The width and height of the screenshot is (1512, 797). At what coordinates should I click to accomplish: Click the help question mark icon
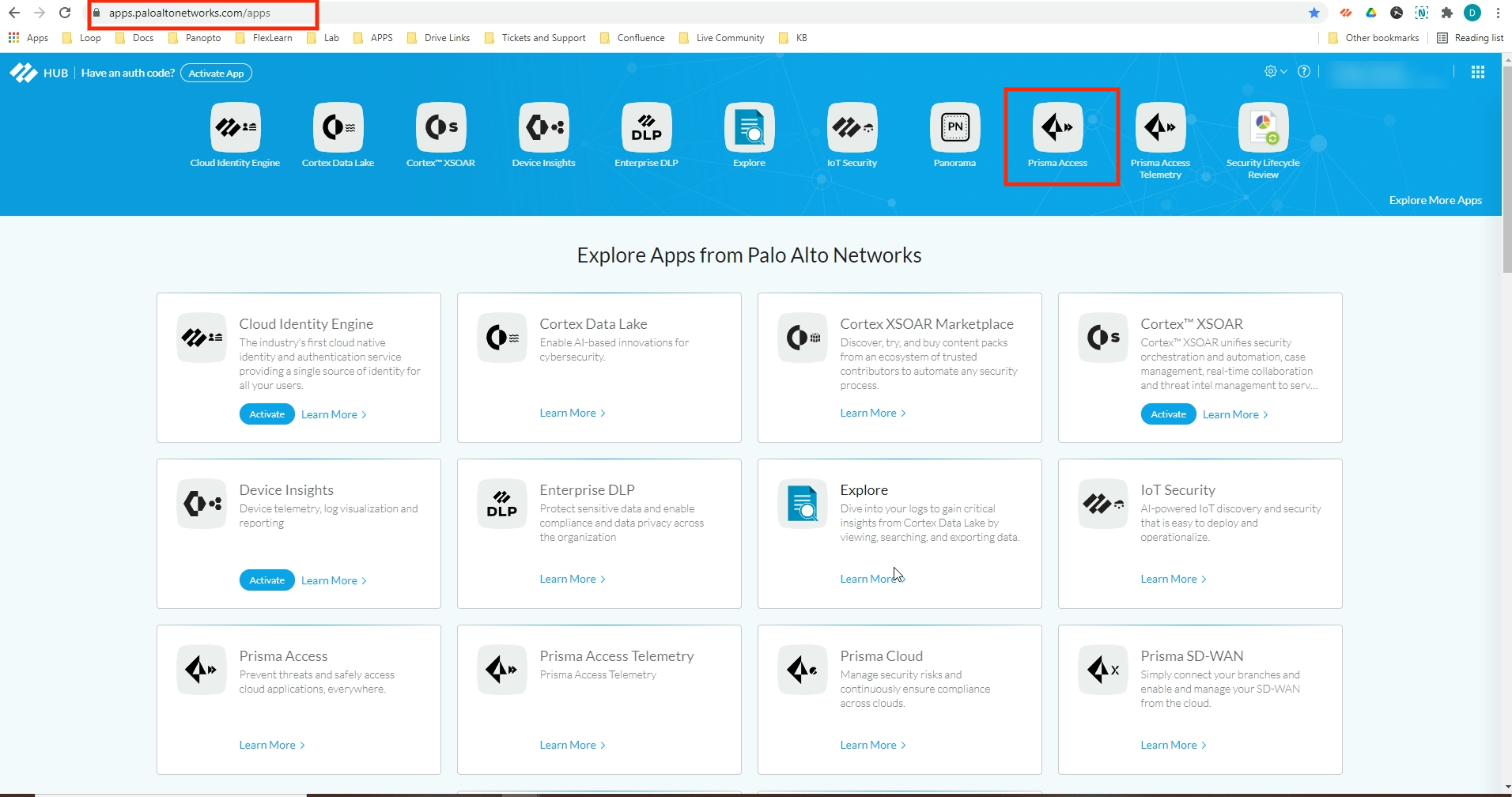[x=1304, y=72]
